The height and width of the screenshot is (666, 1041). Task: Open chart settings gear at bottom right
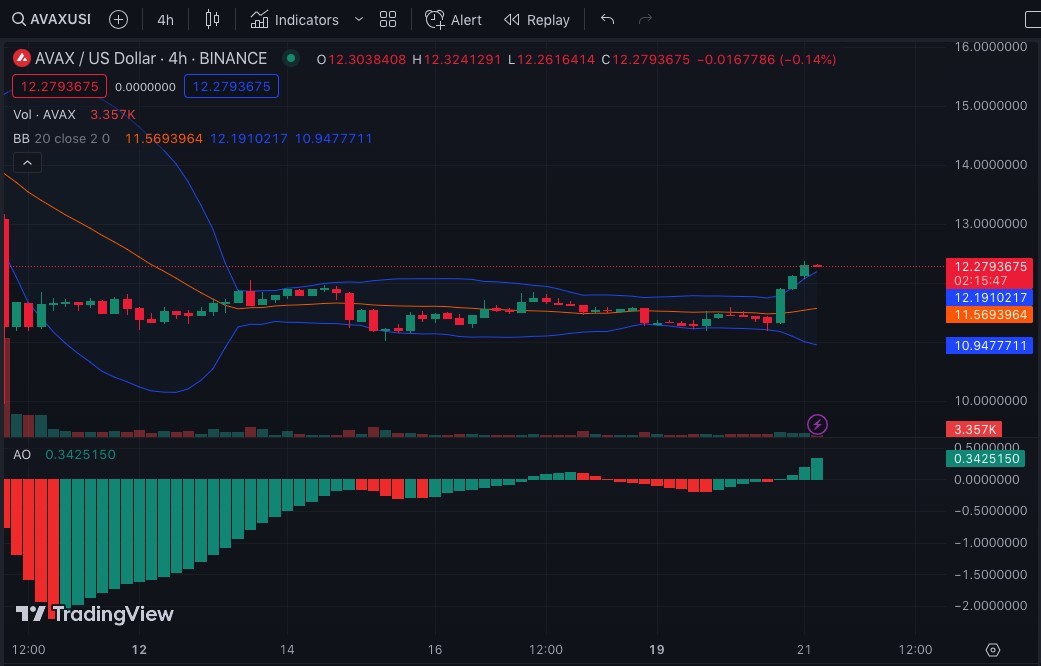pyautogui.click(x=993, y=649)
